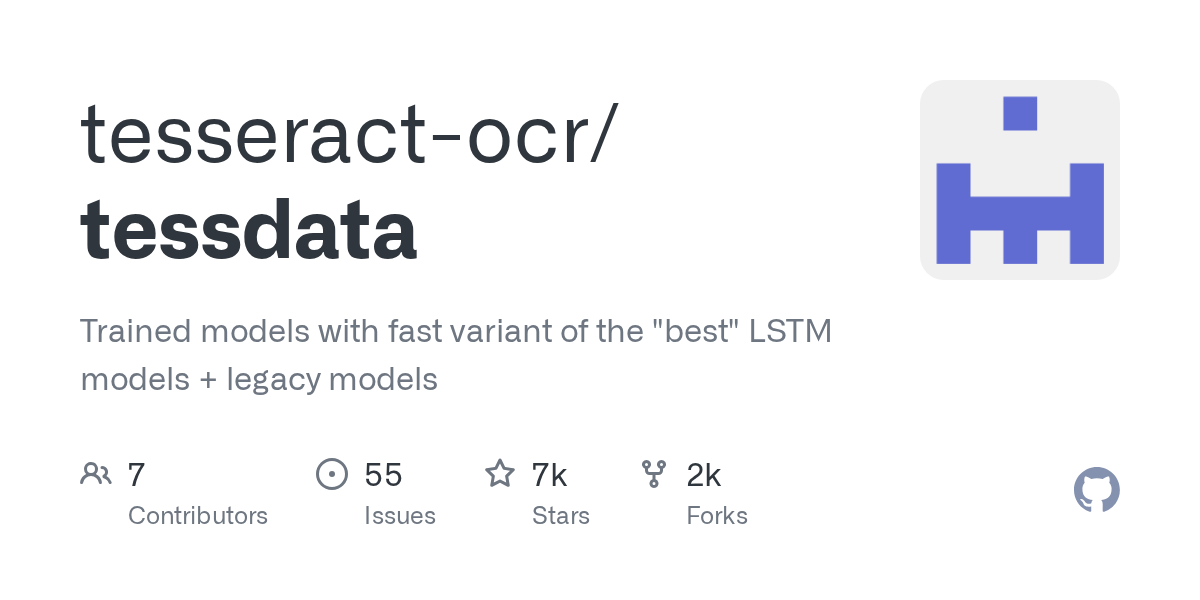The image size is (1200, 600).
Task: Select the "2k" forks count
Action: tap(704, 474)
